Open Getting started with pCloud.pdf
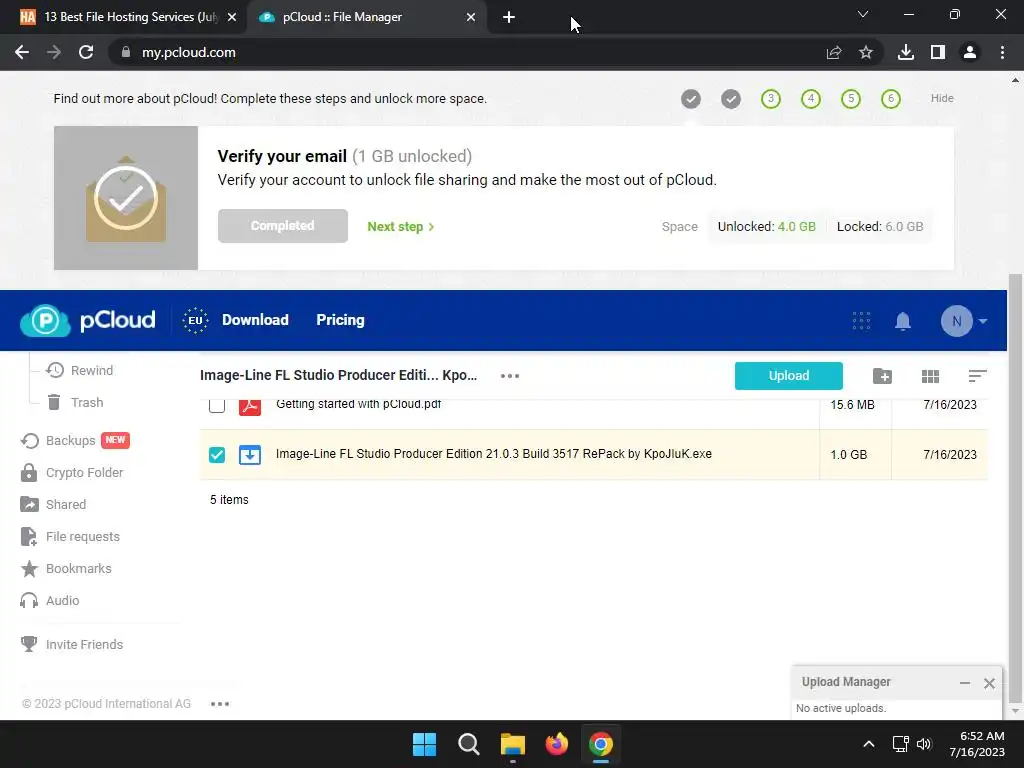The height and width of the screenshot is (768, 1024). [x=359, y=404]
